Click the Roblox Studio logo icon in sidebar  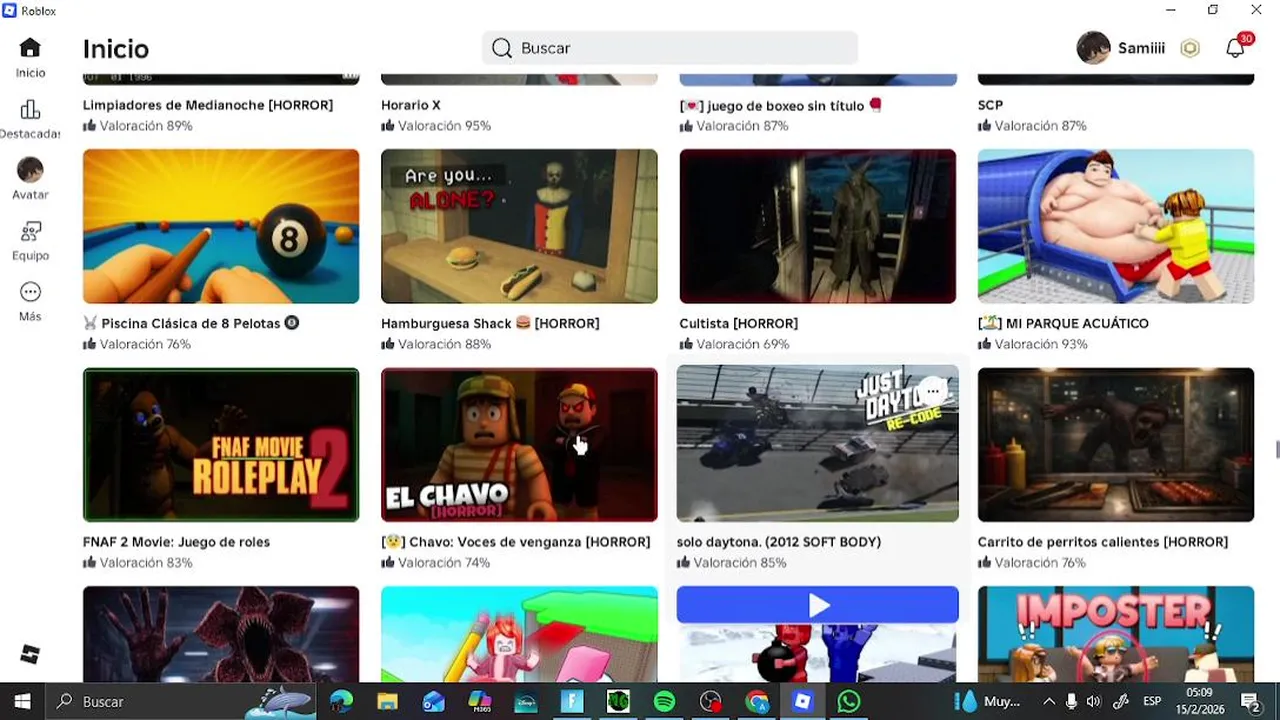[30, 654]
